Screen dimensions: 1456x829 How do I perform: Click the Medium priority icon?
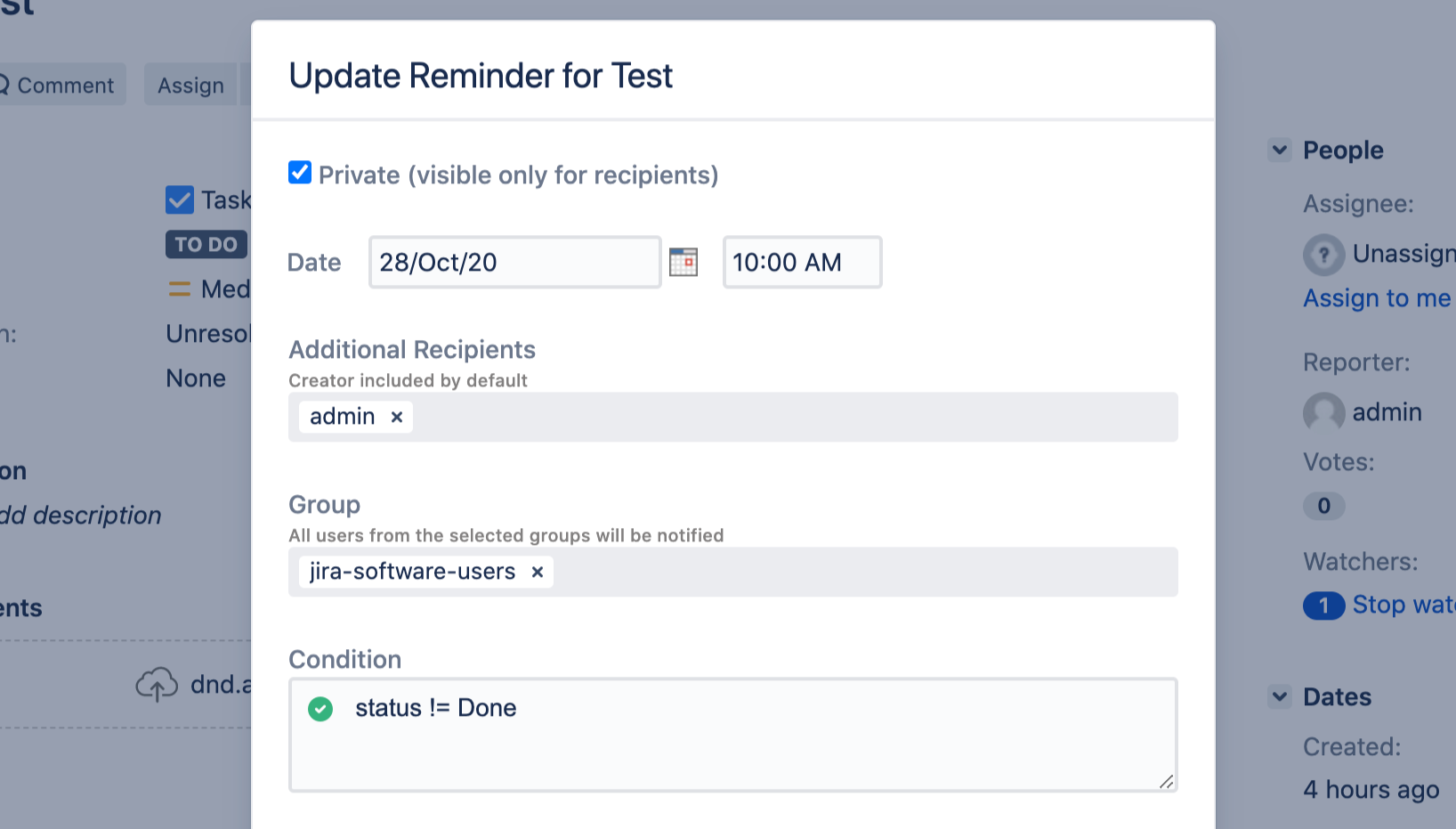coord(180,289)
